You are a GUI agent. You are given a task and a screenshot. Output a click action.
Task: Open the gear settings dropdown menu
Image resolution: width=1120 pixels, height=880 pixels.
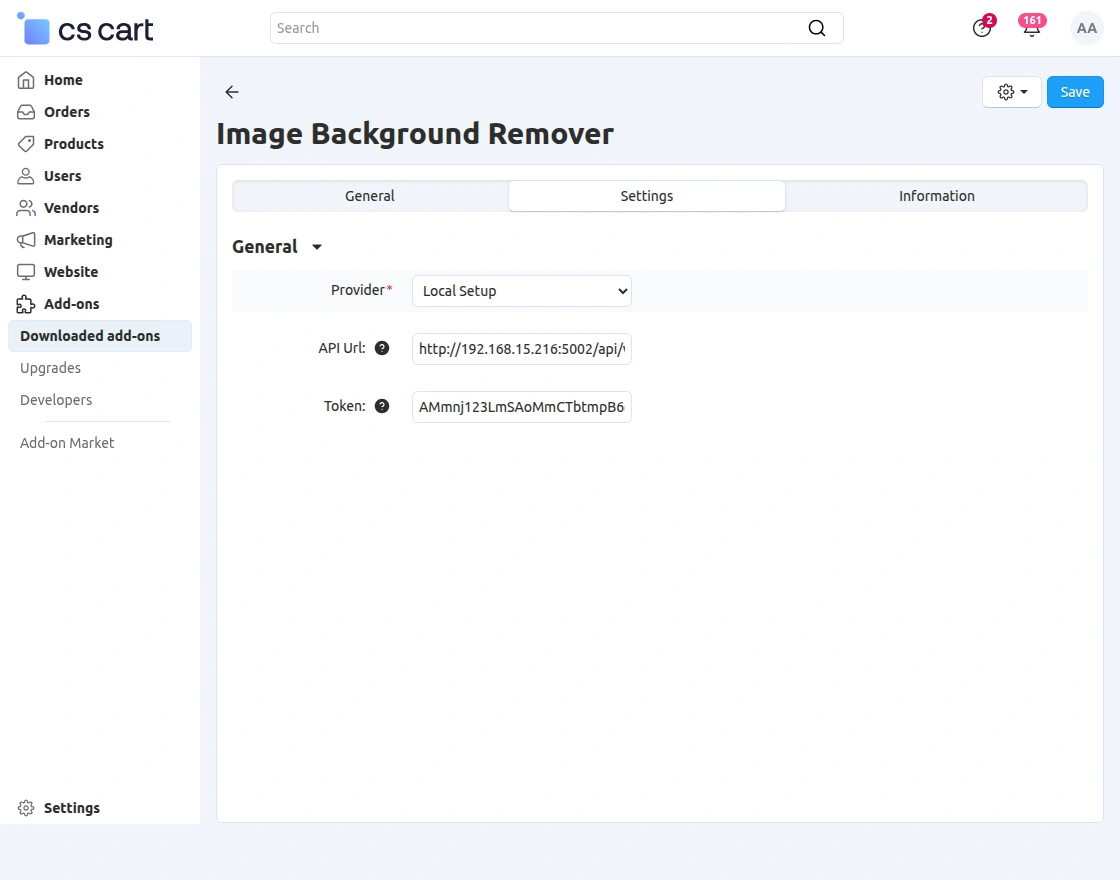(x=1012, y=92)
